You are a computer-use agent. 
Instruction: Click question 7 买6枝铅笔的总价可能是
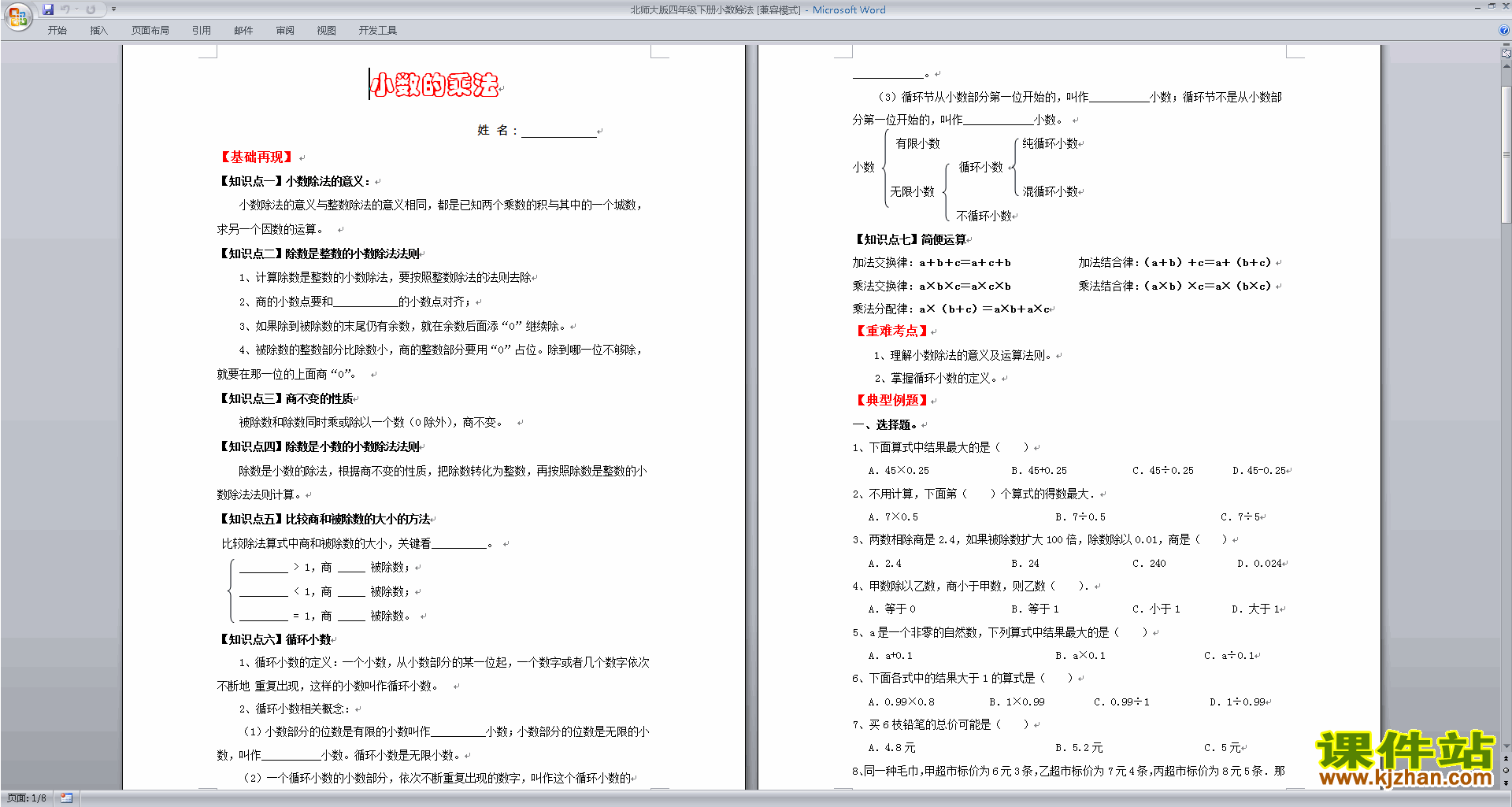pyautogui.click(x=941, y=724)
